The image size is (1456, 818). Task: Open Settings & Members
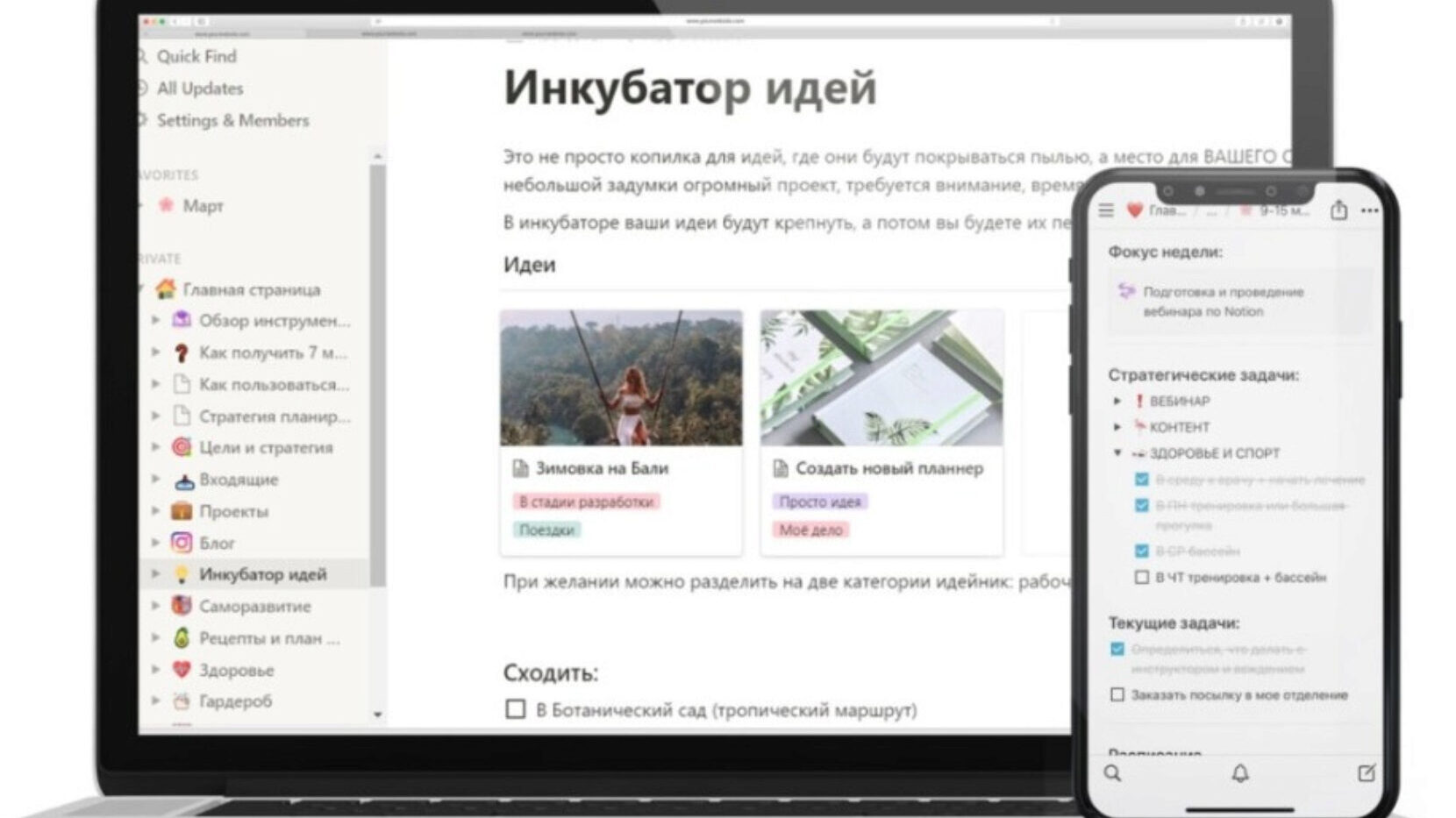[232, 120]
